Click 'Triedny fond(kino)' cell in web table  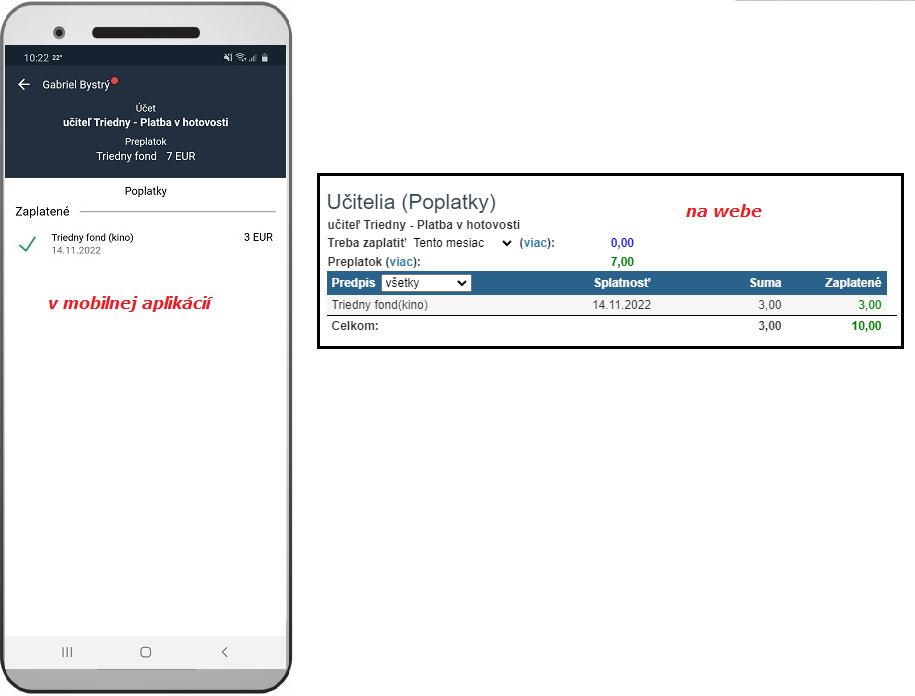pyautogui.click(x=379, y=305)
